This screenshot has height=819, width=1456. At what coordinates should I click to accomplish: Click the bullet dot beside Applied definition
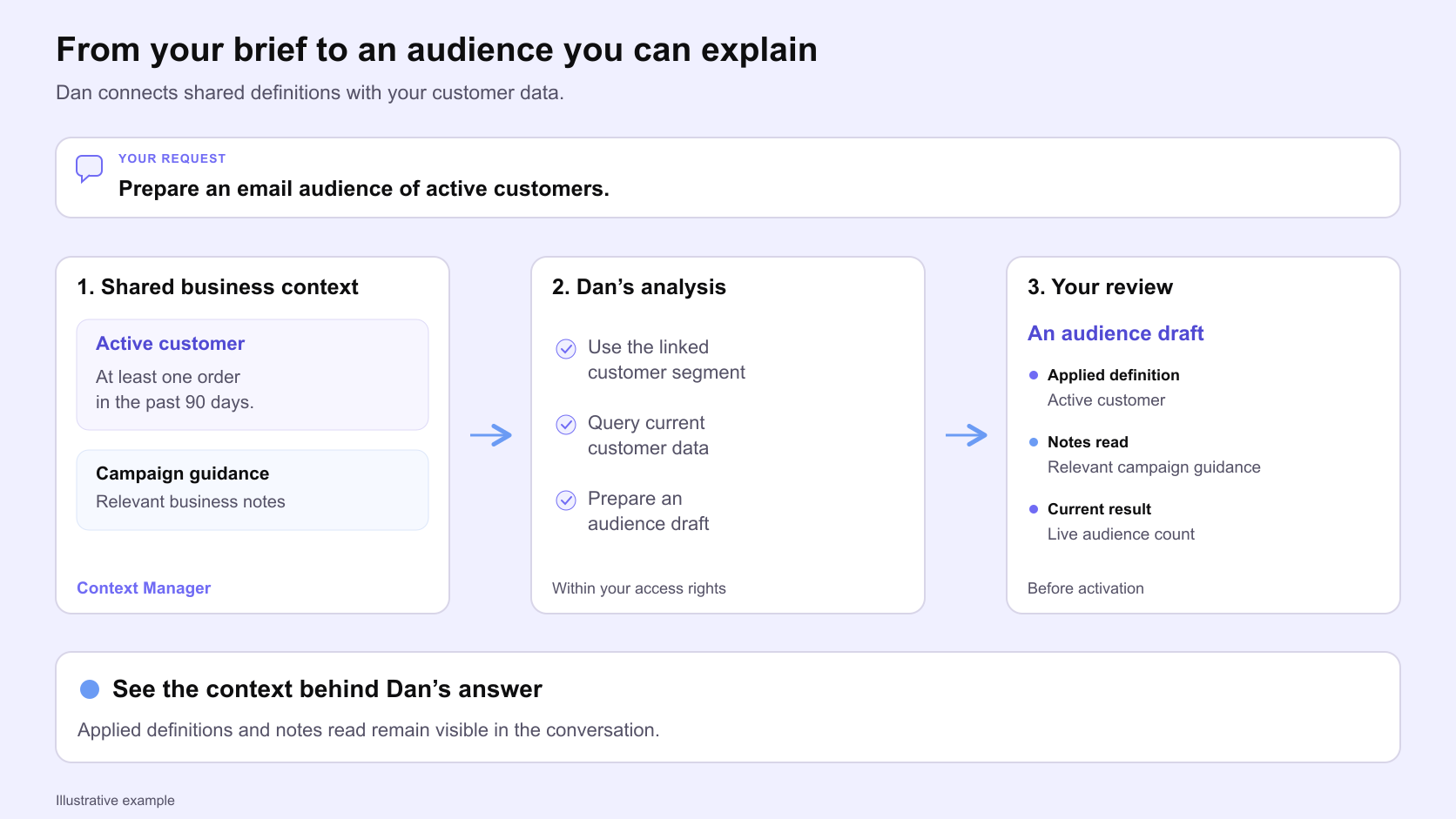click(1034, 375)
